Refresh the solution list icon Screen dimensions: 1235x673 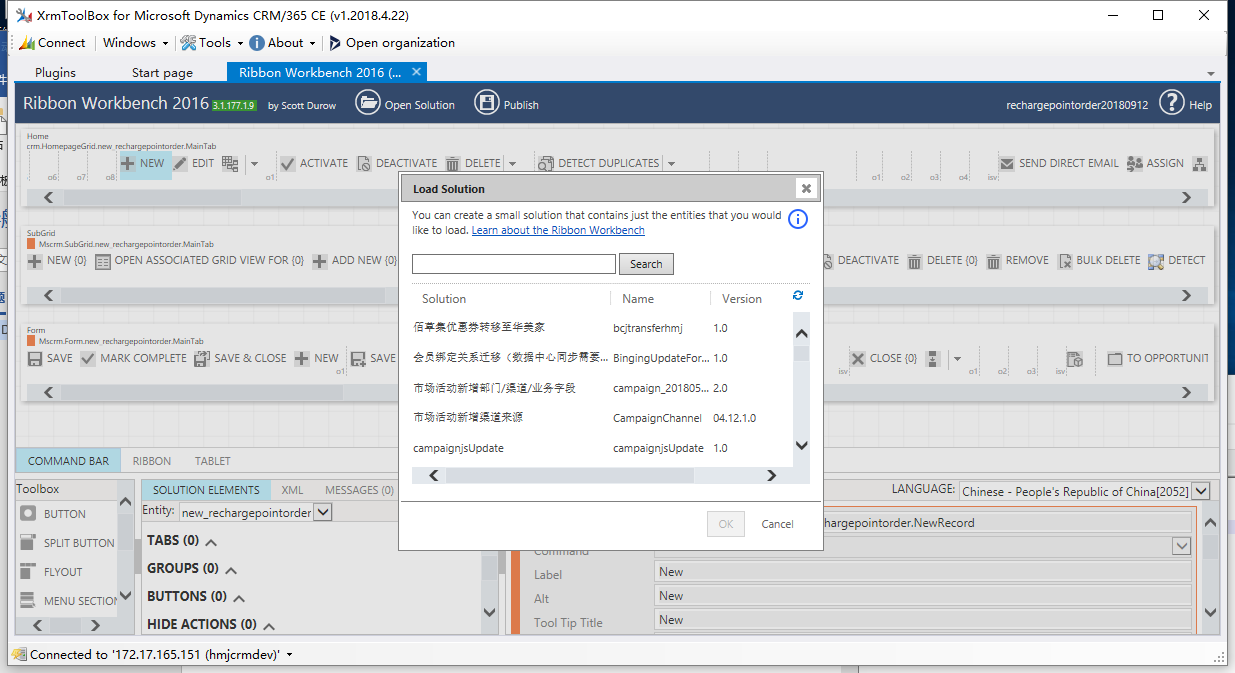click(797, 295)
